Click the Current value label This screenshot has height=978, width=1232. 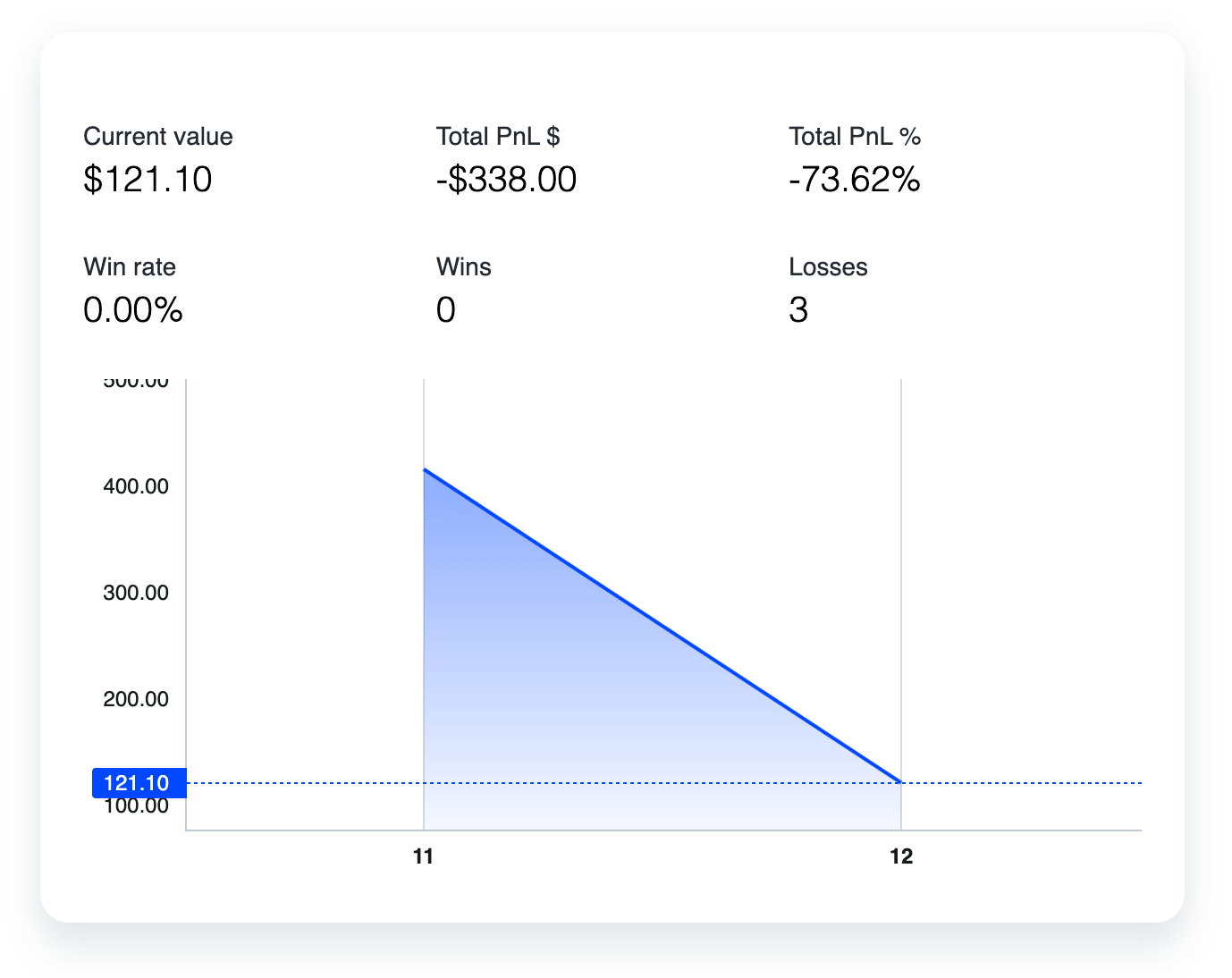157,137
